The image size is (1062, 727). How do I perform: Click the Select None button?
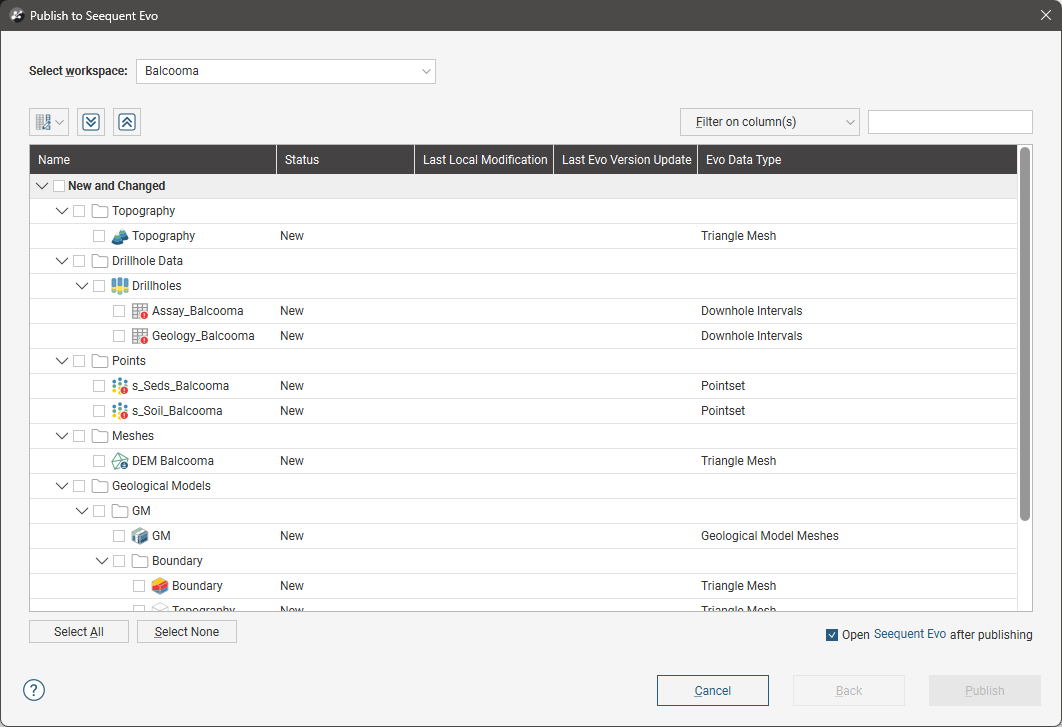pos(187,632)
